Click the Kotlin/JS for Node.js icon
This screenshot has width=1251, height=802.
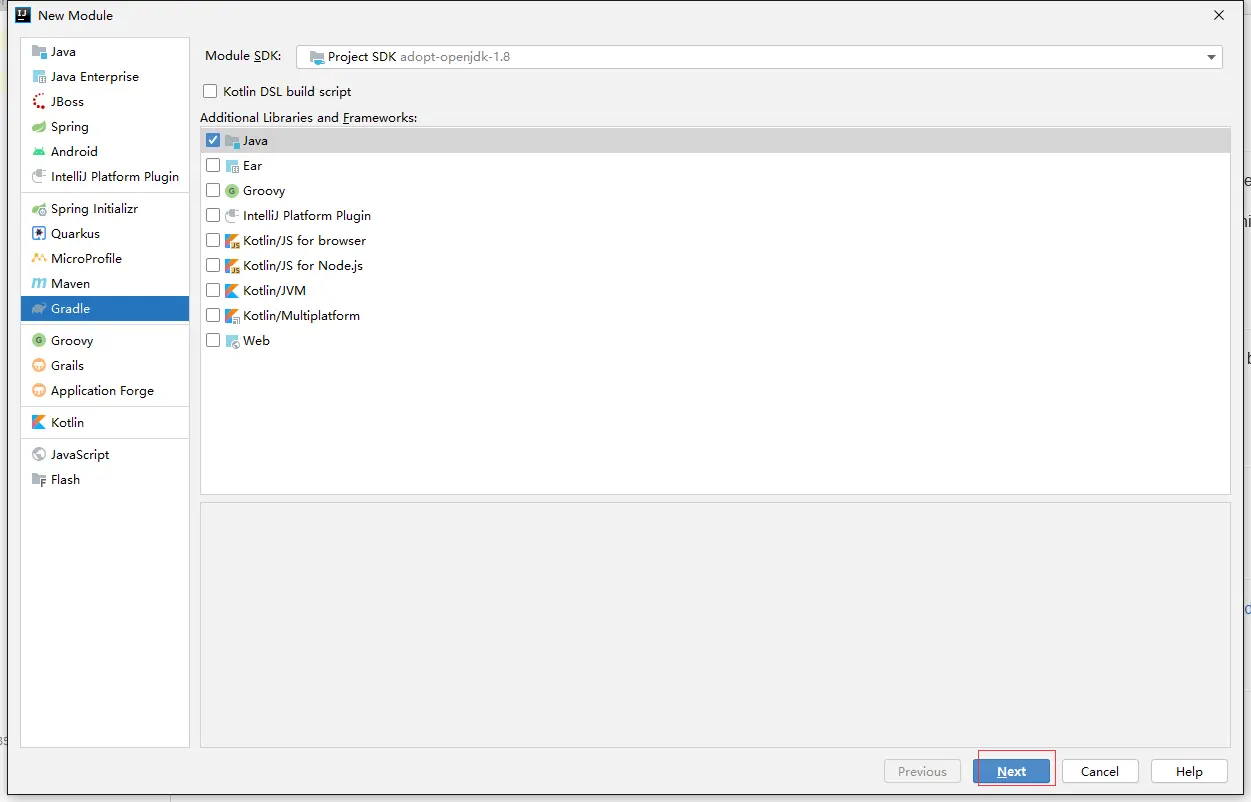[232, 266]
